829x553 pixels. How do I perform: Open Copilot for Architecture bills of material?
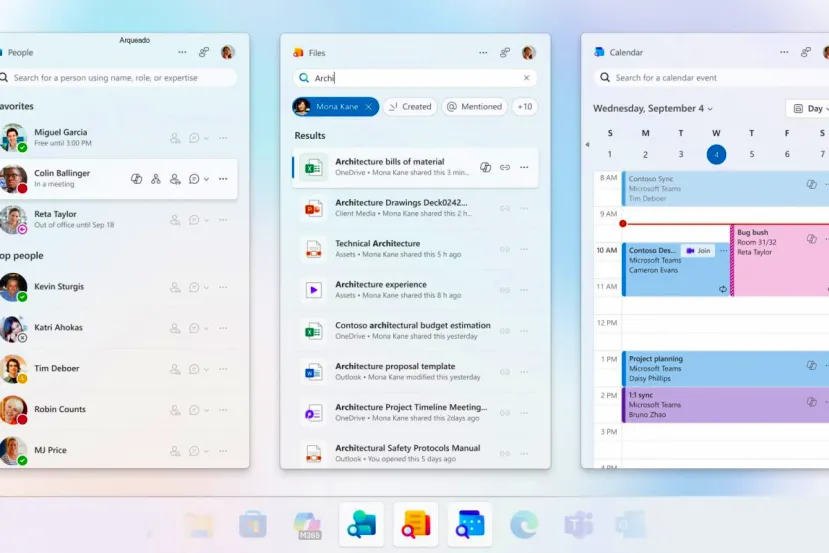[485, 167]
